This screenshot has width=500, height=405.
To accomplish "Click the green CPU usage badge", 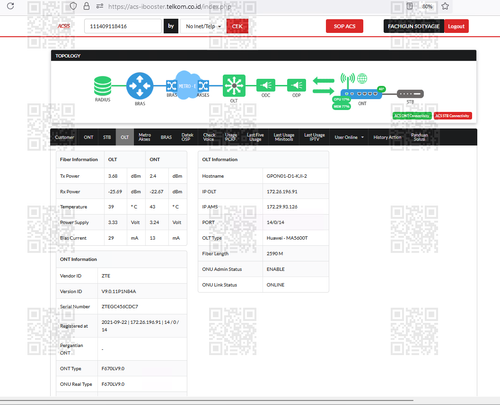I will [x=341, y=99].
